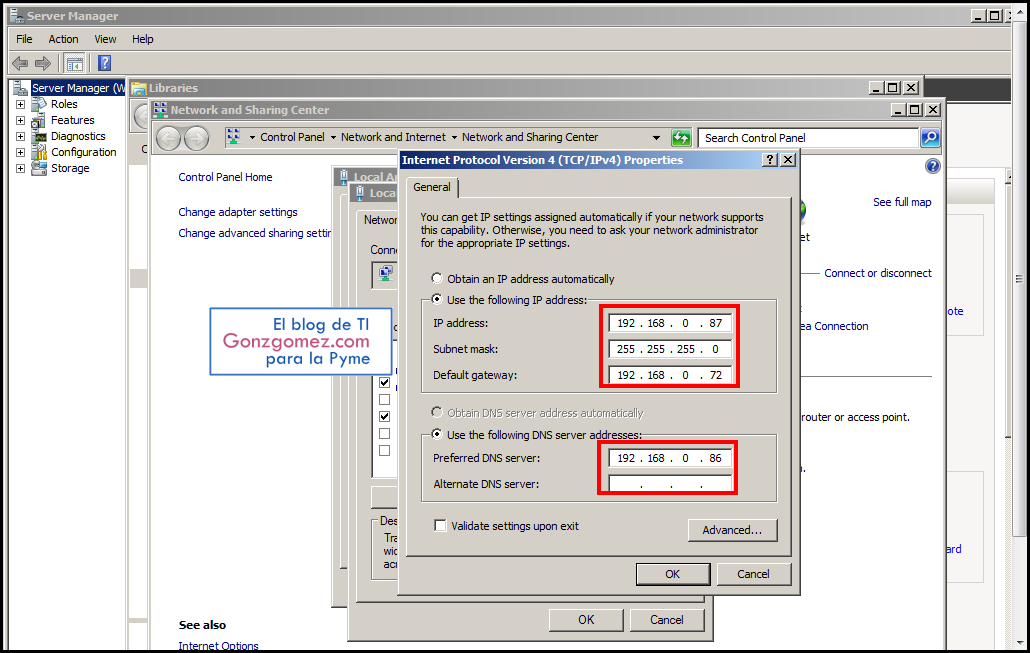Click the See full map link

tap(902, 202)
